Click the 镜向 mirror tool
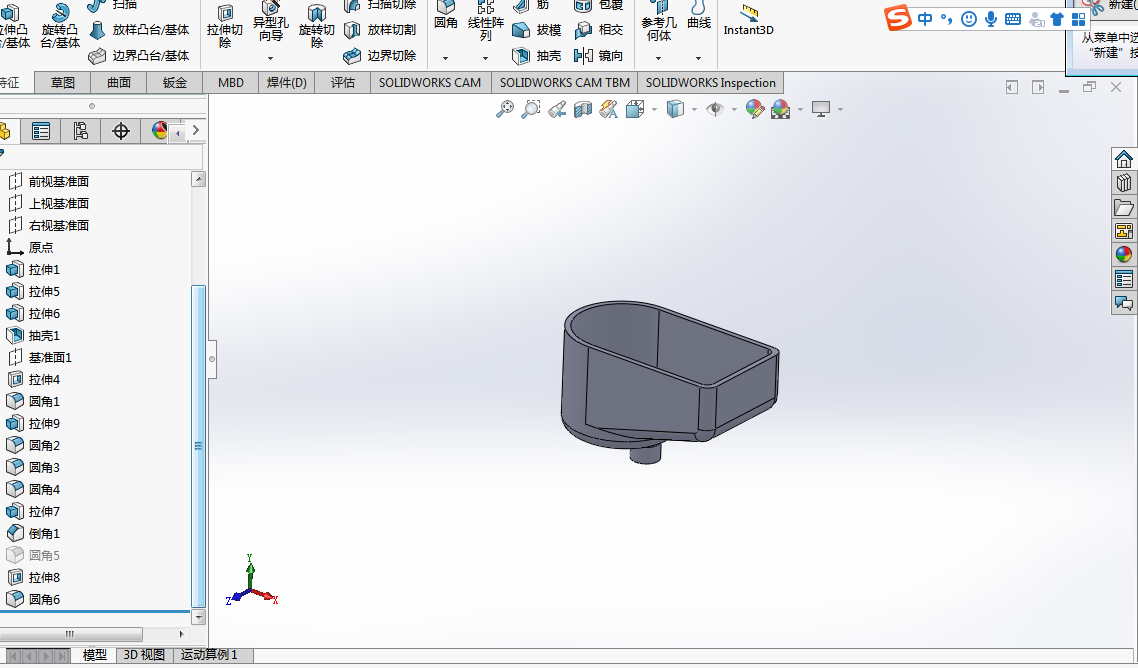The image size is (1138, 668). pos(599,56)
